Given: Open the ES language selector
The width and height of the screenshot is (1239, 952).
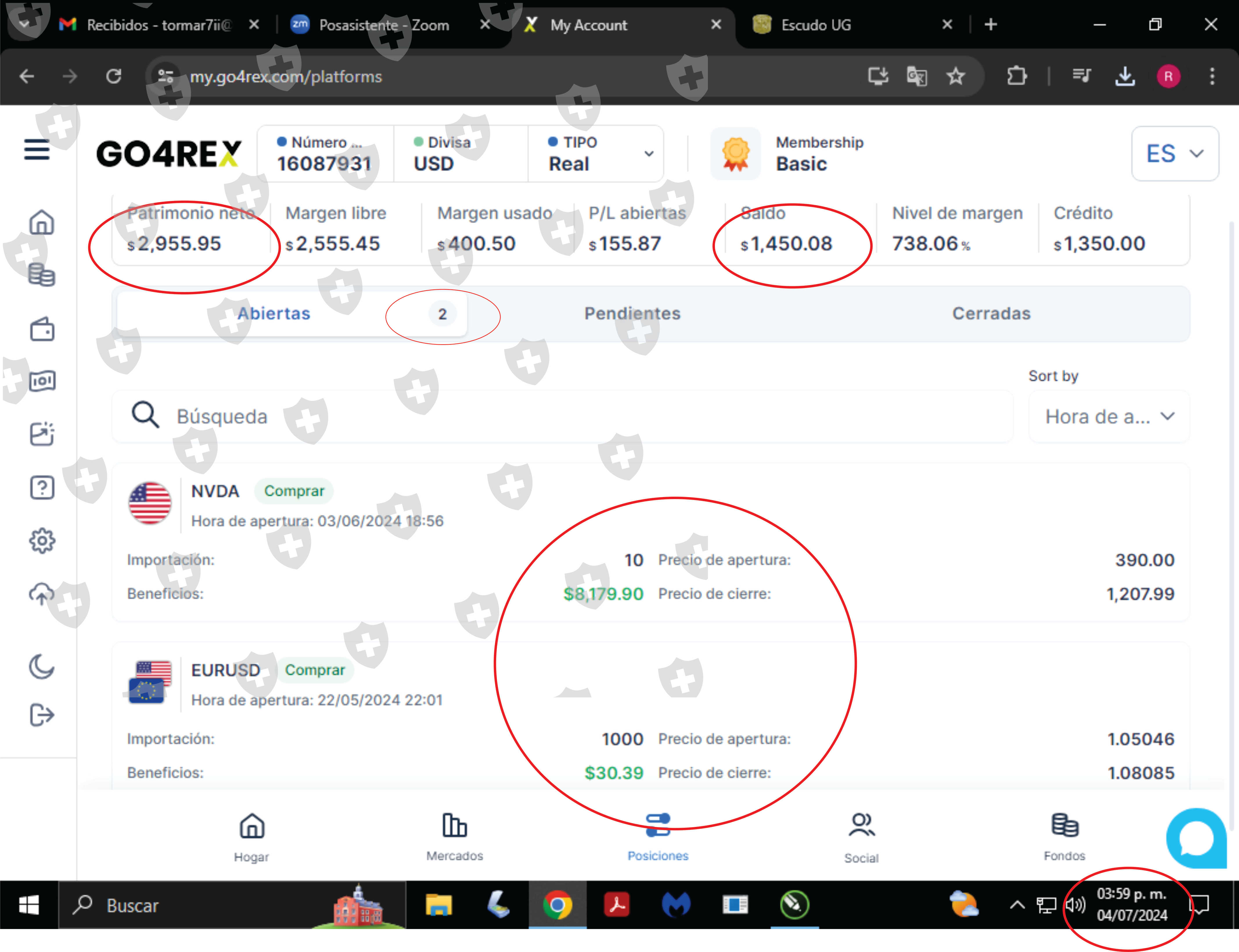Looking at the screenshot, I should (x=1174, y=154).
